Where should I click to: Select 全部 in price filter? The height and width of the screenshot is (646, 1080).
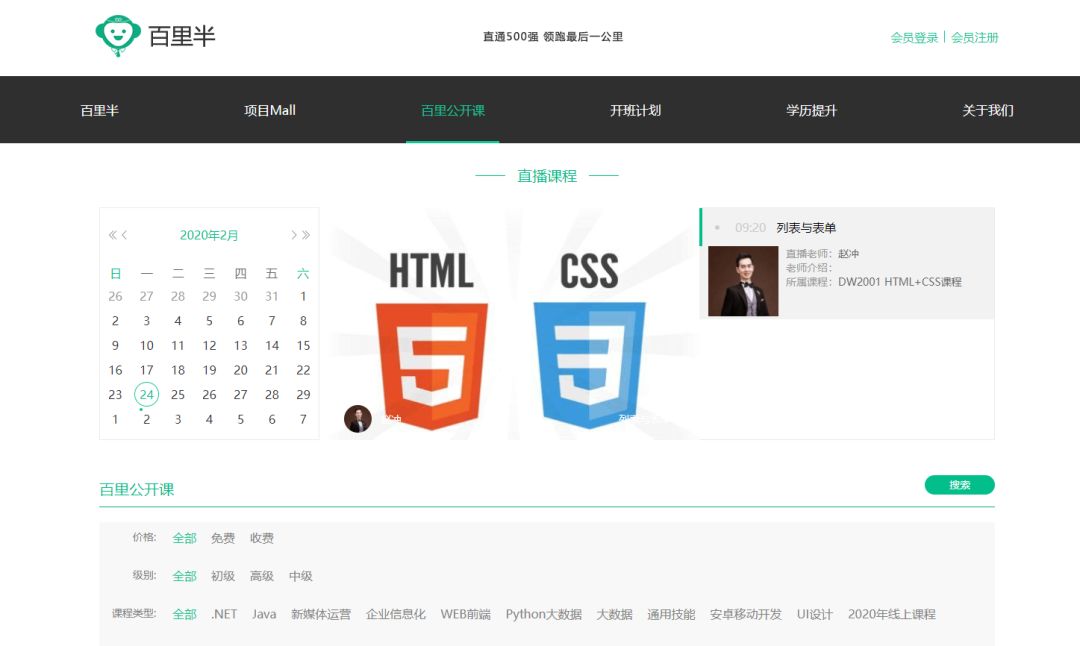(x=185, y=538)
